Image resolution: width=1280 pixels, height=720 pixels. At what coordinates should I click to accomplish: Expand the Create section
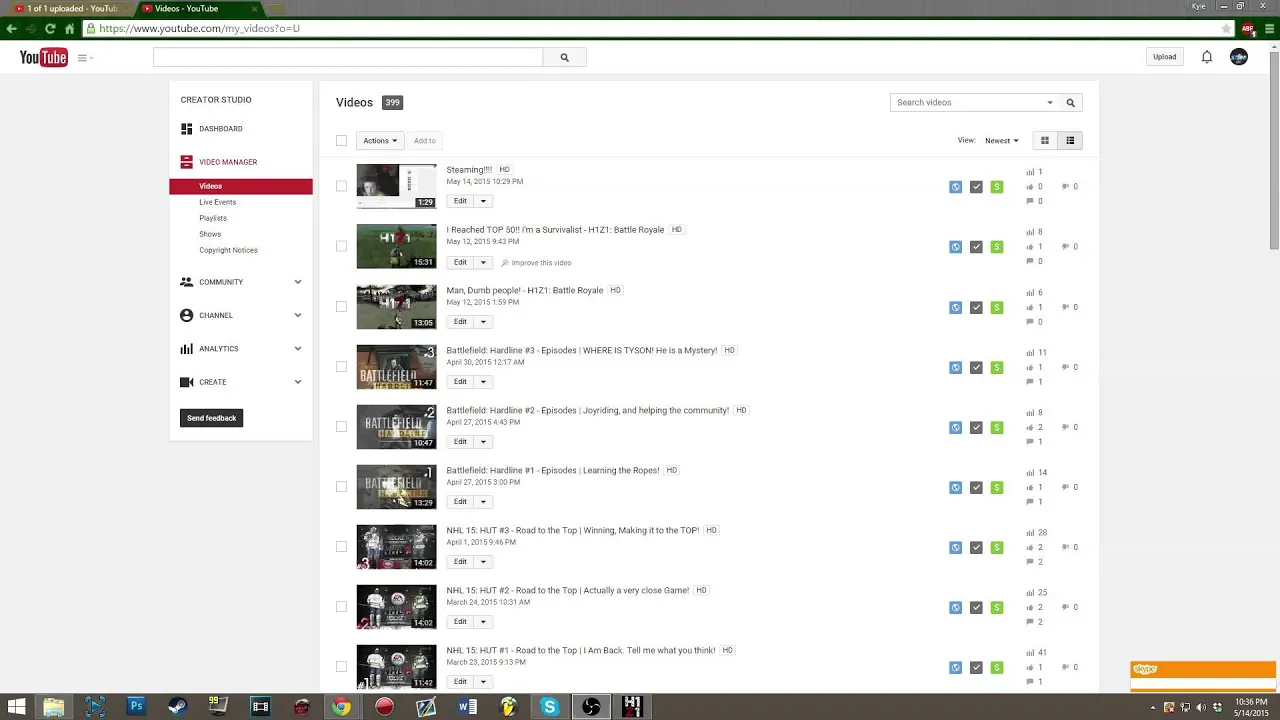coord(297,382)
